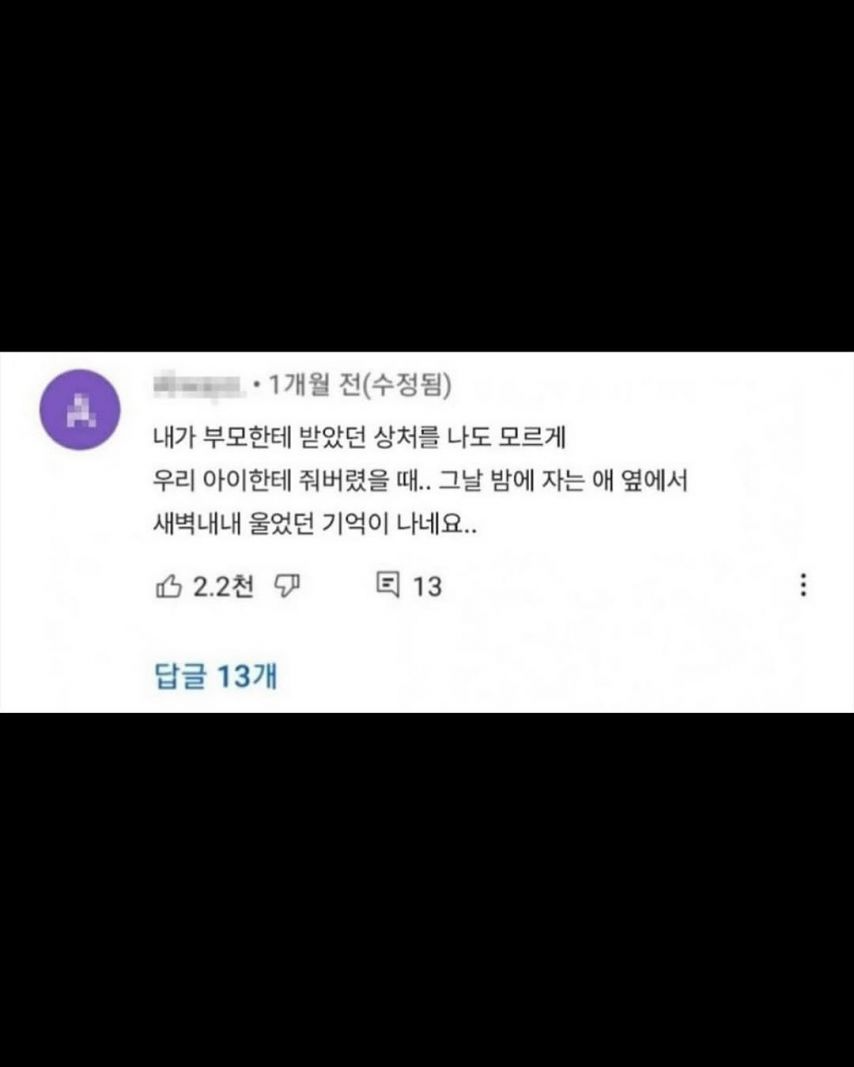Open the purple commenter avatar
This screenshot has width=854, height=1067.
pyautogui.click(x=80, y=410)
